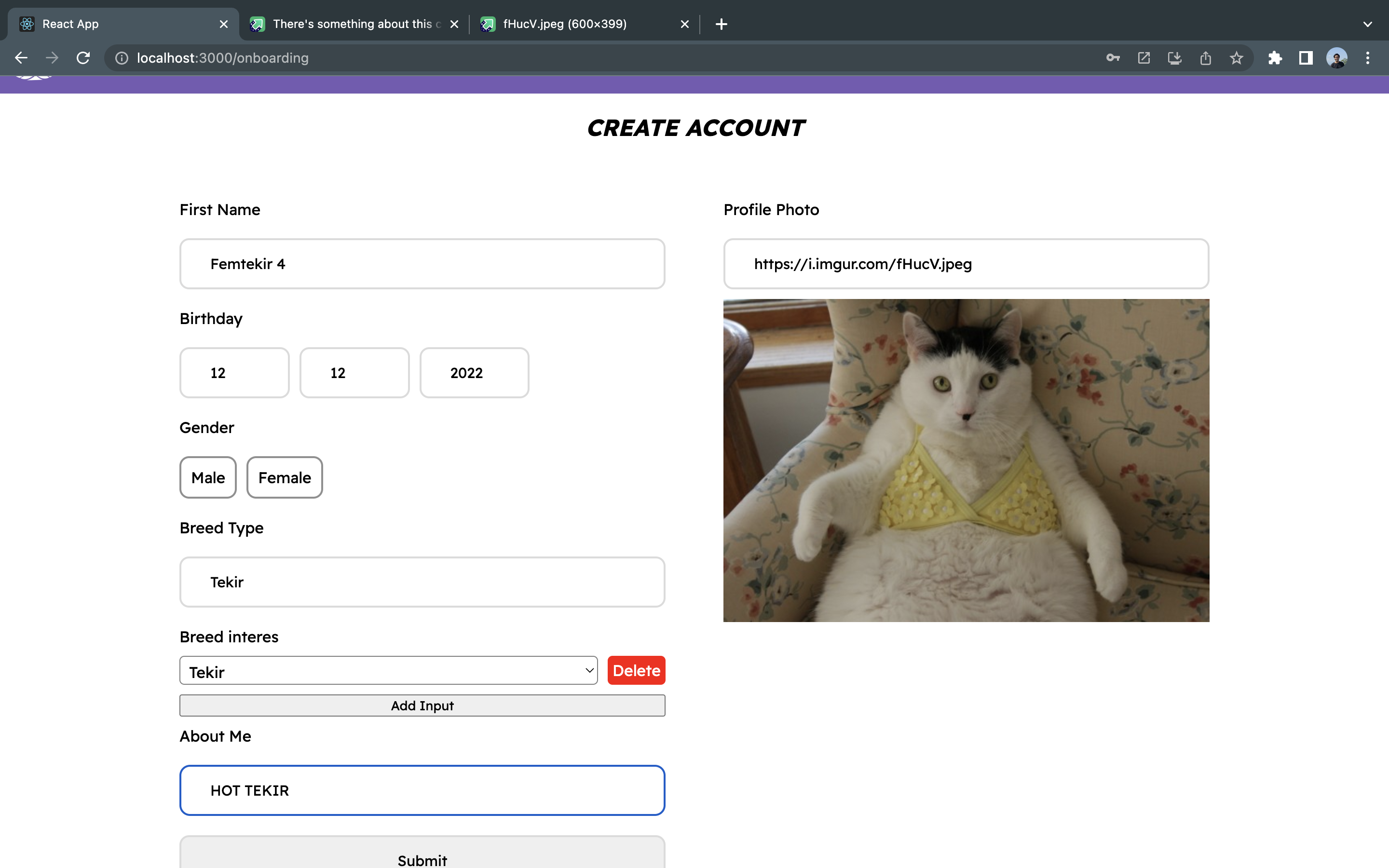Image resolution: width=1389 pixels, height=868 pixels.
Task: Select Female gender option
Action: (284, 477)
